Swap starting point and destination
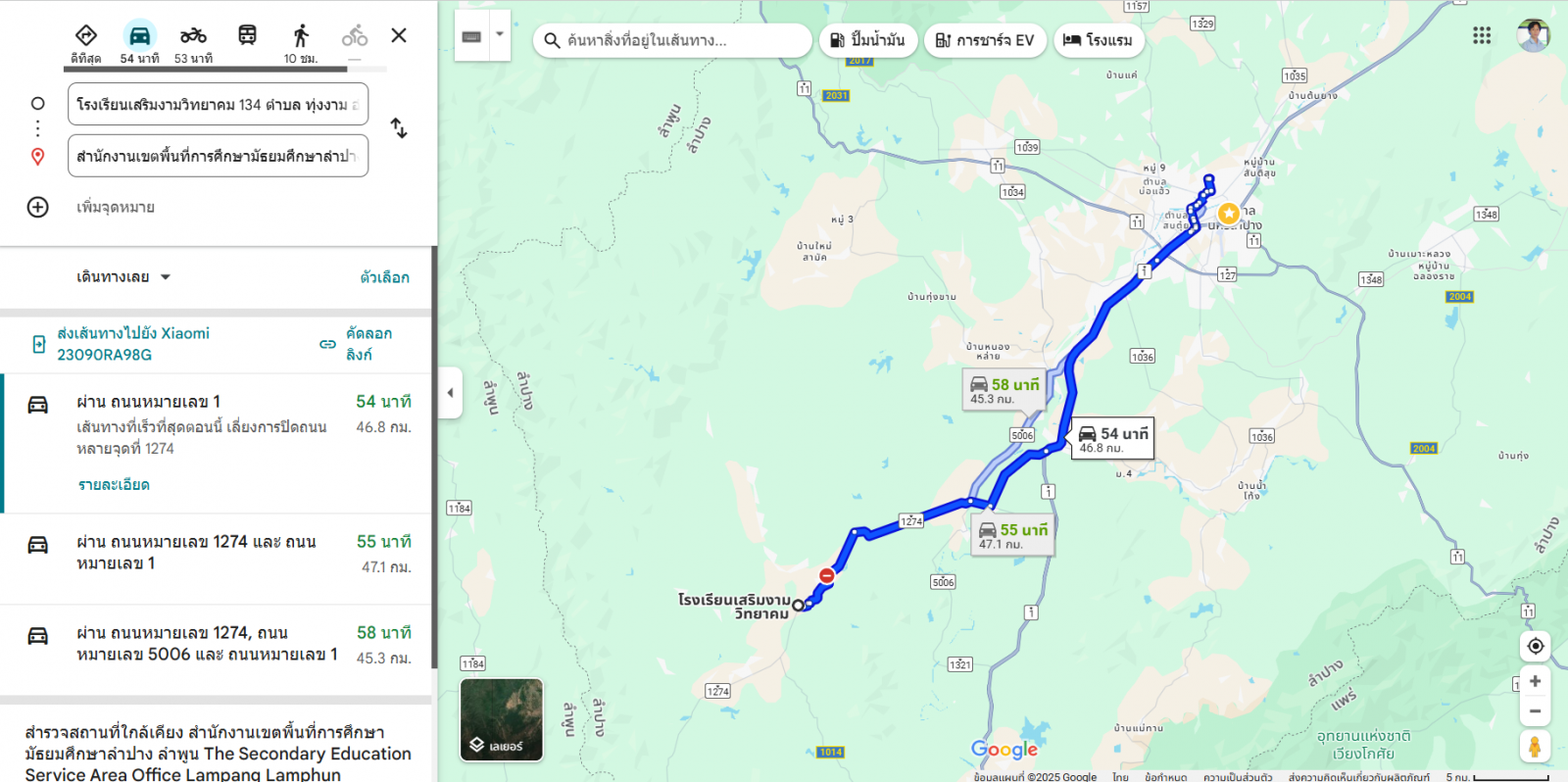1568x782 pixels. click(x=399, y=128)
